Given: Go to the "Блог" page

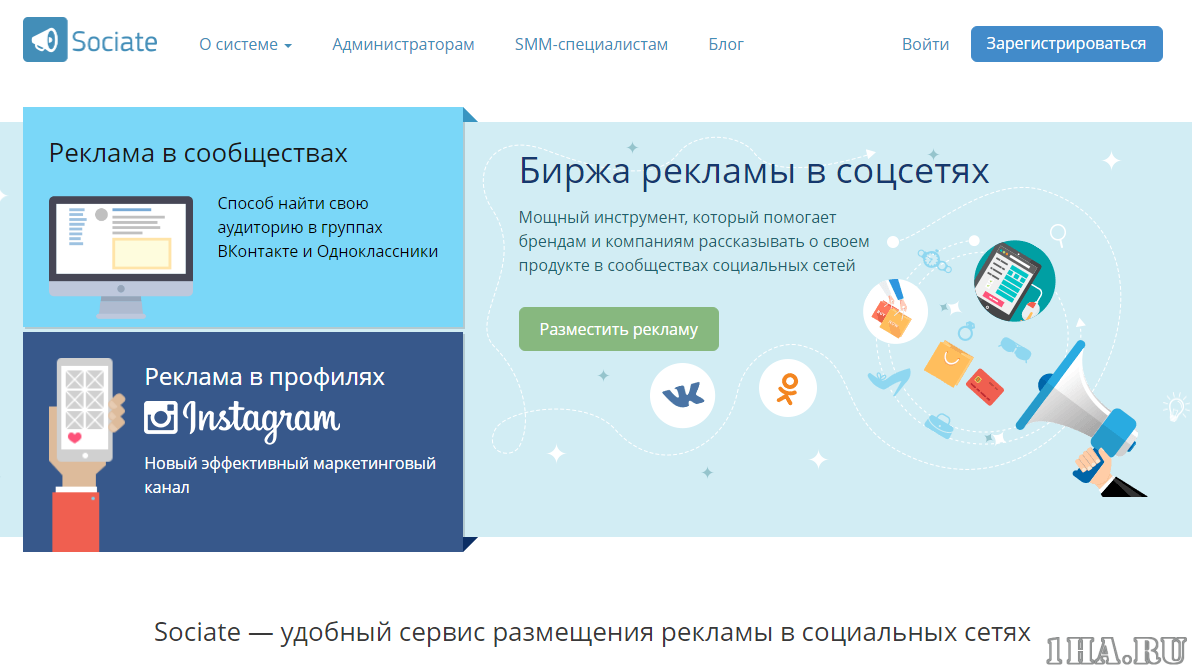Looking at the screenshot, I should [x=726, y=44].
